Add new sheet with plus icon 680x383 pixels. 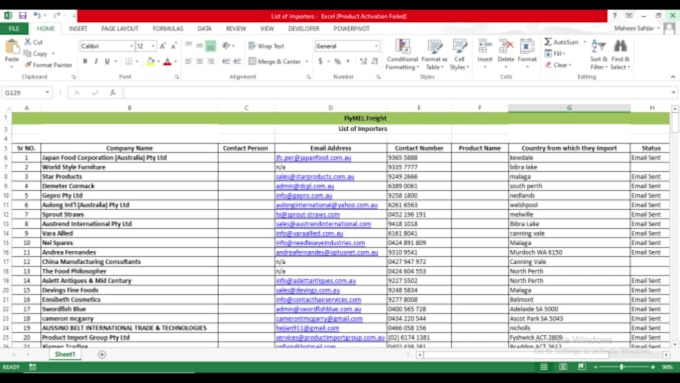[102, 354]
